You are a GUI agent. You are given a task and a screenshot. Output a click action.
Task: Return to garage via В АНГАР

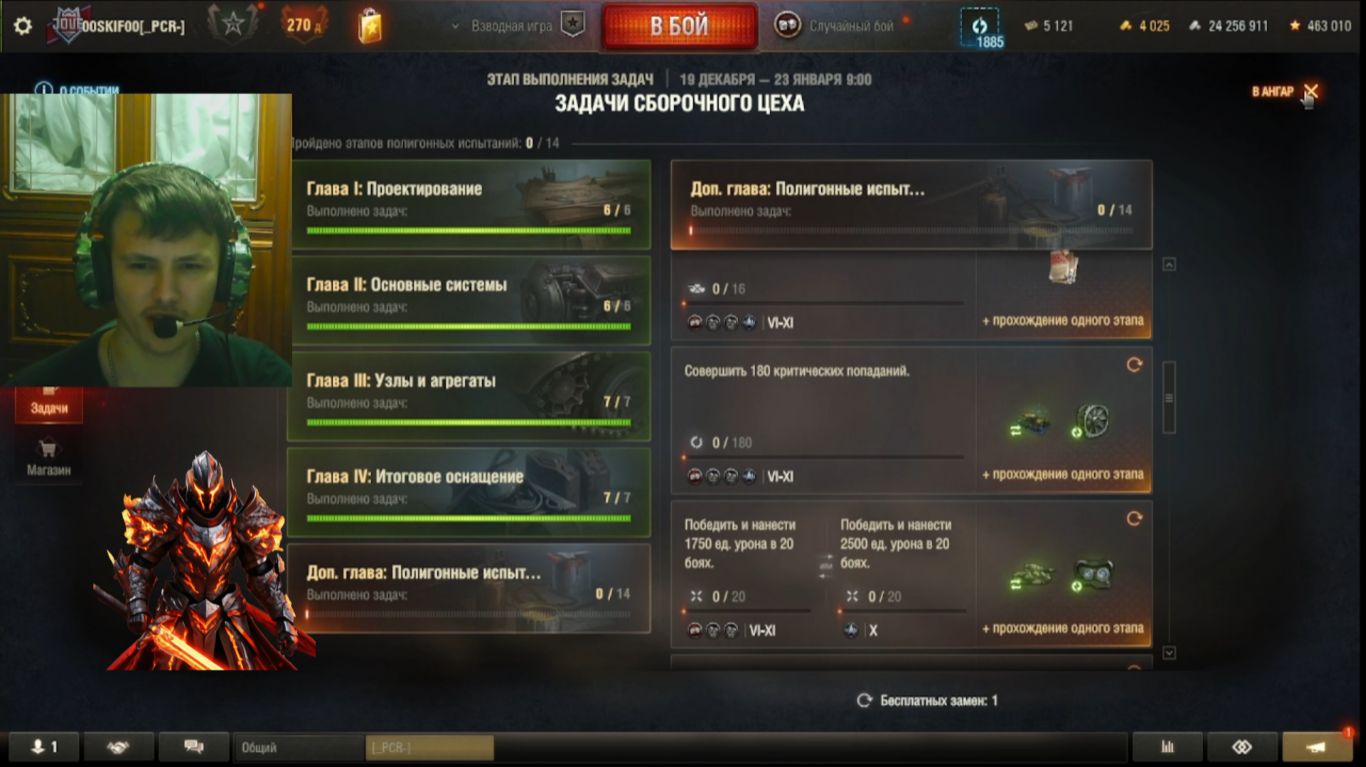coord(1285,91)
